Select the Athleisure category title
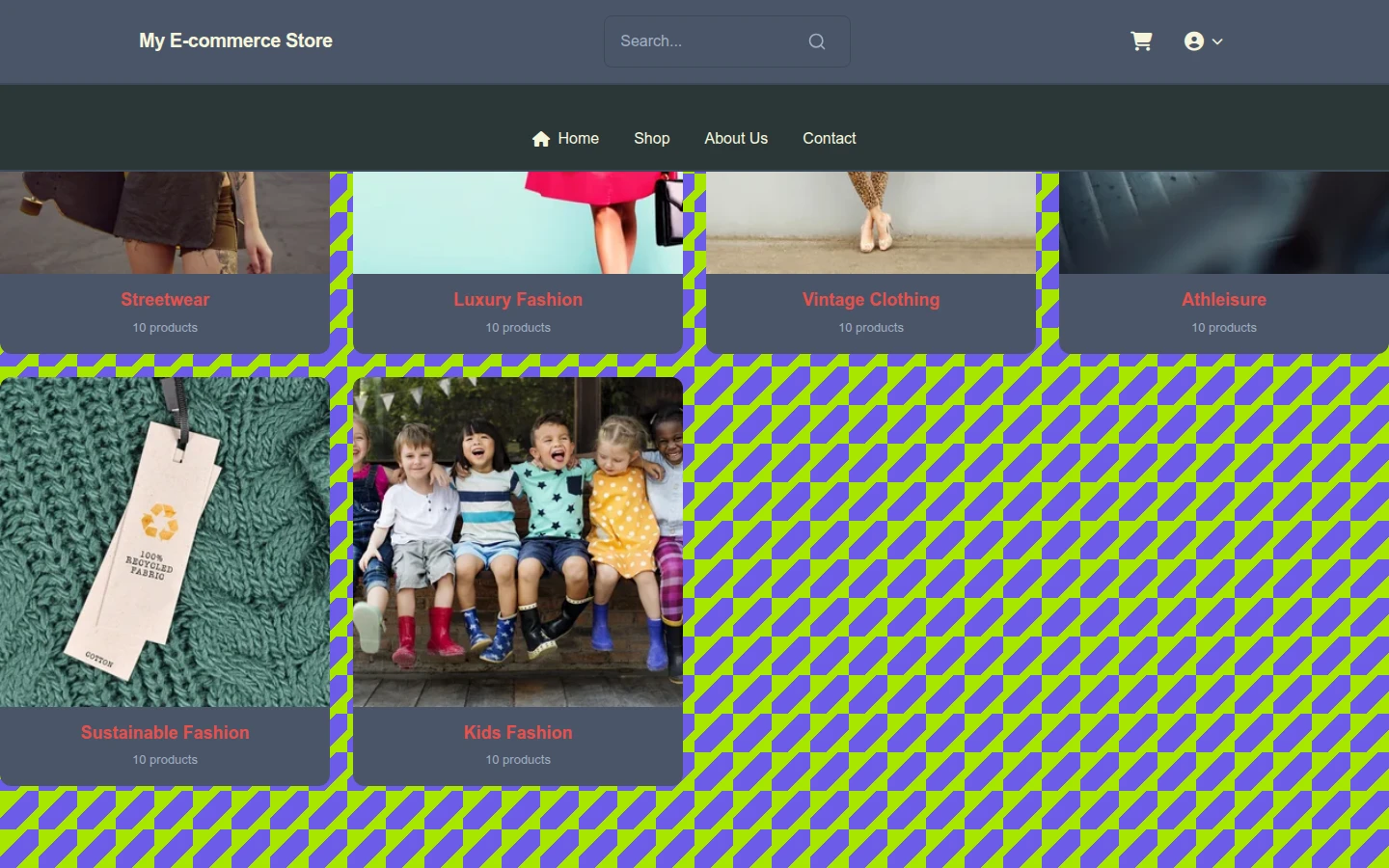This screenshot has width=1389, height=868. [x=1224, y=299]
